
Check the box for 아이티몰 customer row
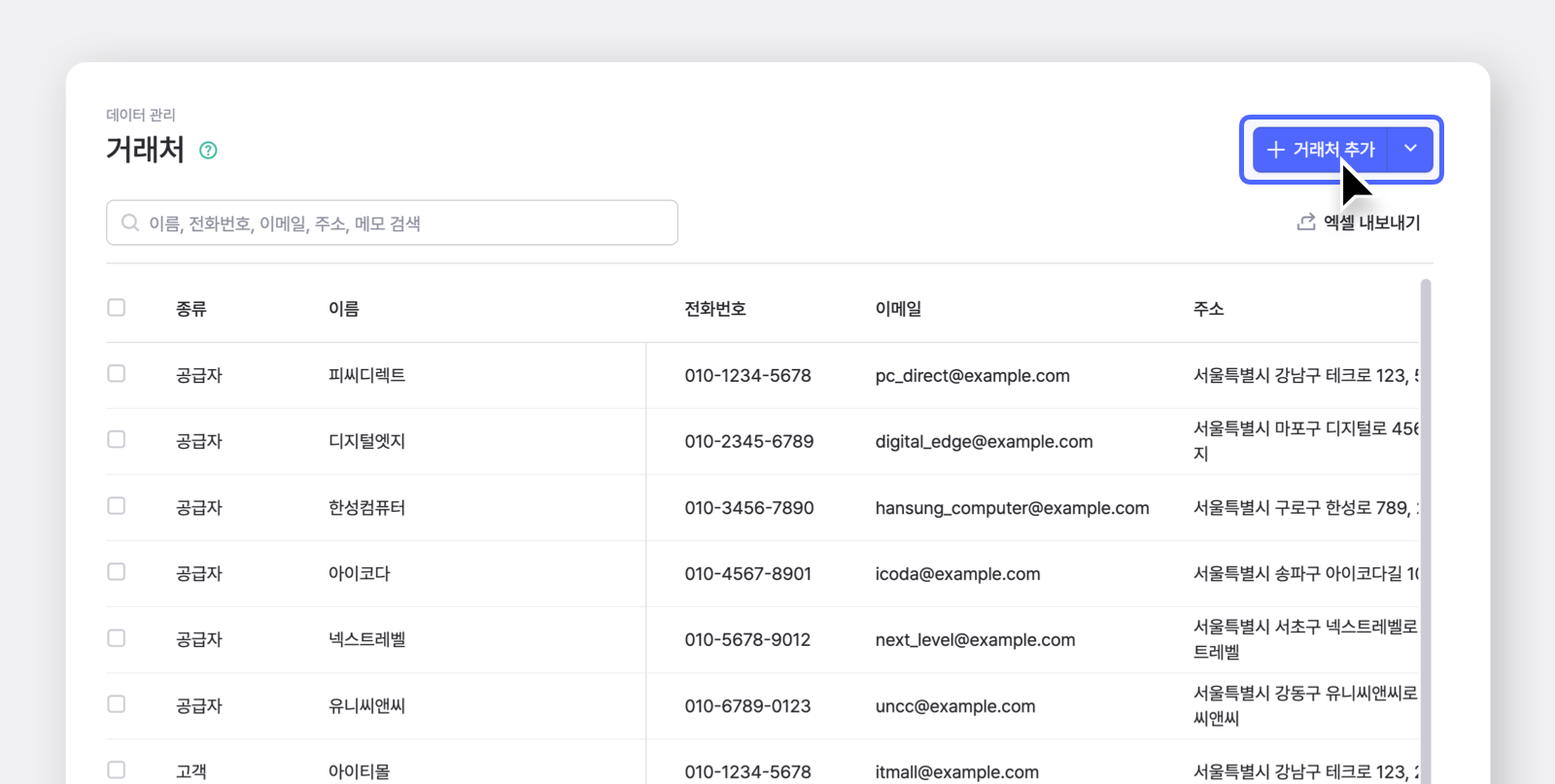[117, 770]
